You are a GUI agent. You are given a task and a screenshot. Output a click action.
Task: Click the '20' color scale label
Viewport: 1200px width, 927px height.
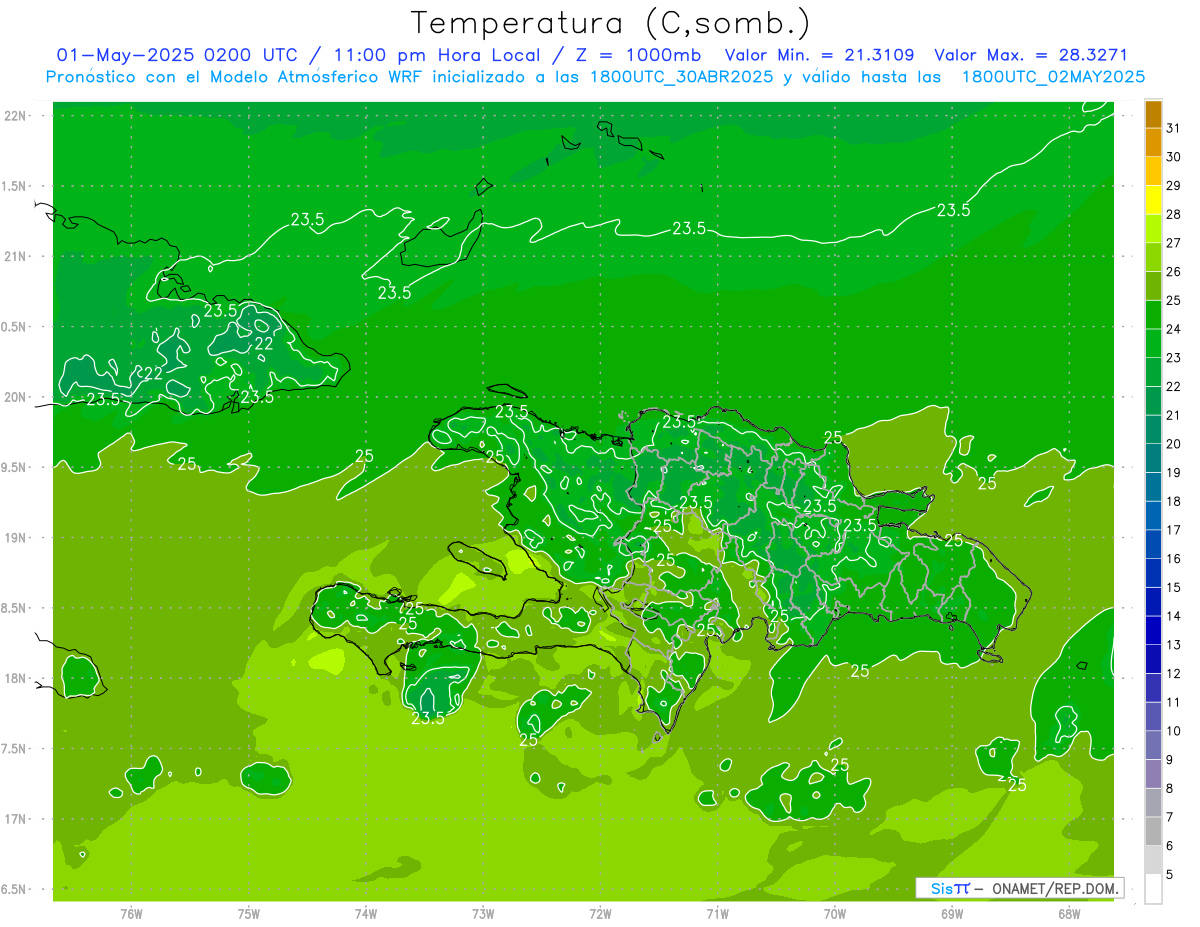(x=1174, y=444)
